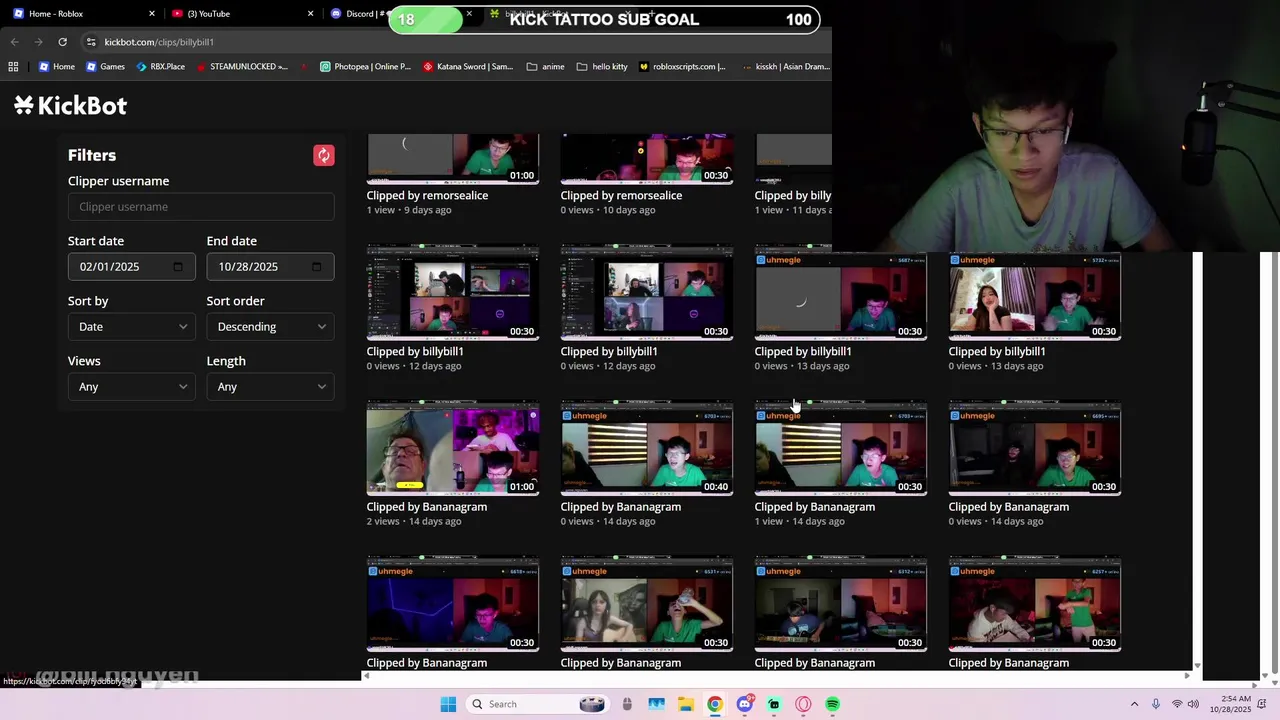This screenshot has width=1280, height=720.
Task: Open the kisskh Asian Drama bookmark
Action: click(x=786, y=67)
